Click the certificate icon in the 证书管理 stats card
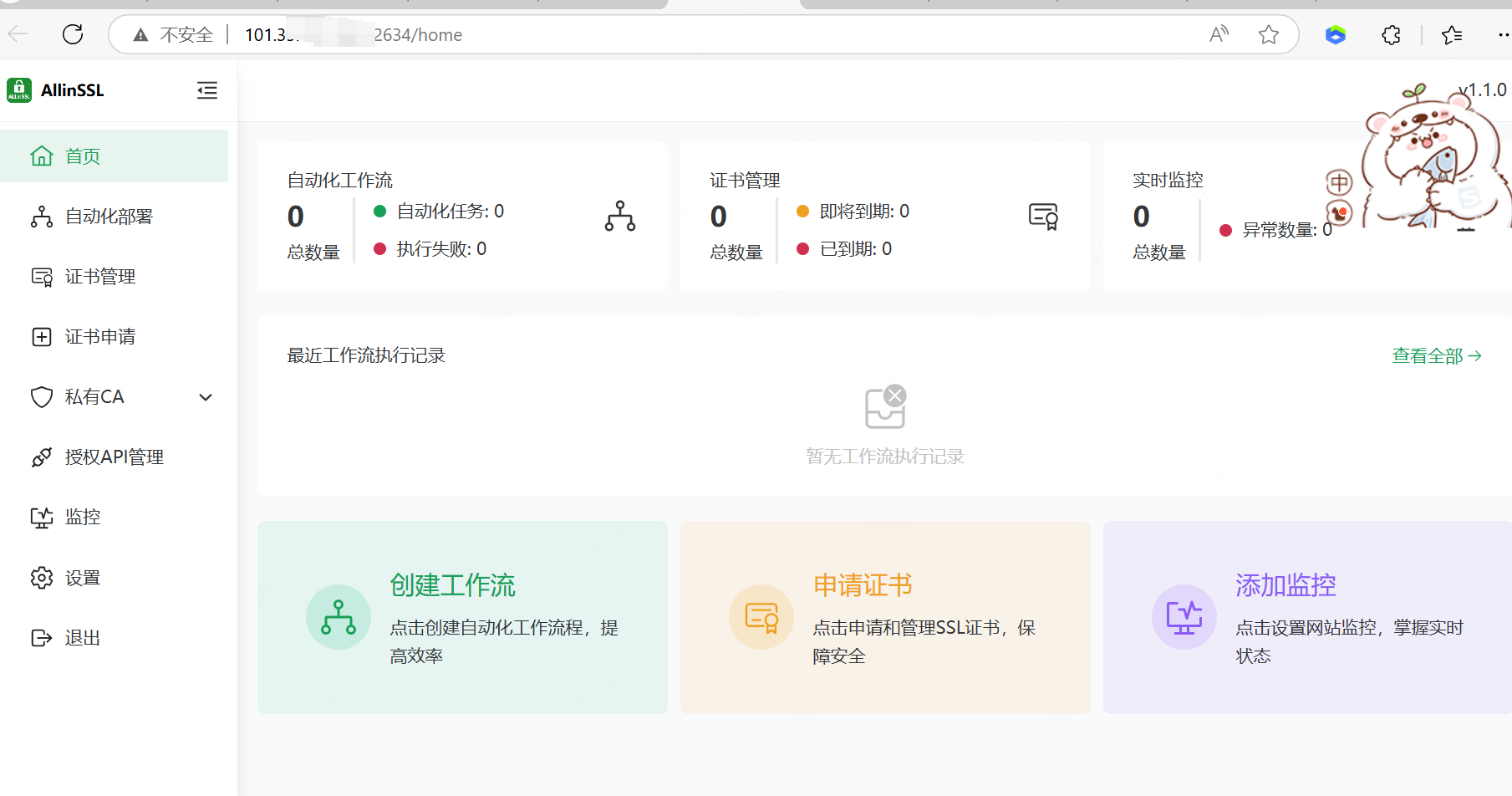Image resolution: width=1512 pixels, height=796 pixels. click(1043, 216)
